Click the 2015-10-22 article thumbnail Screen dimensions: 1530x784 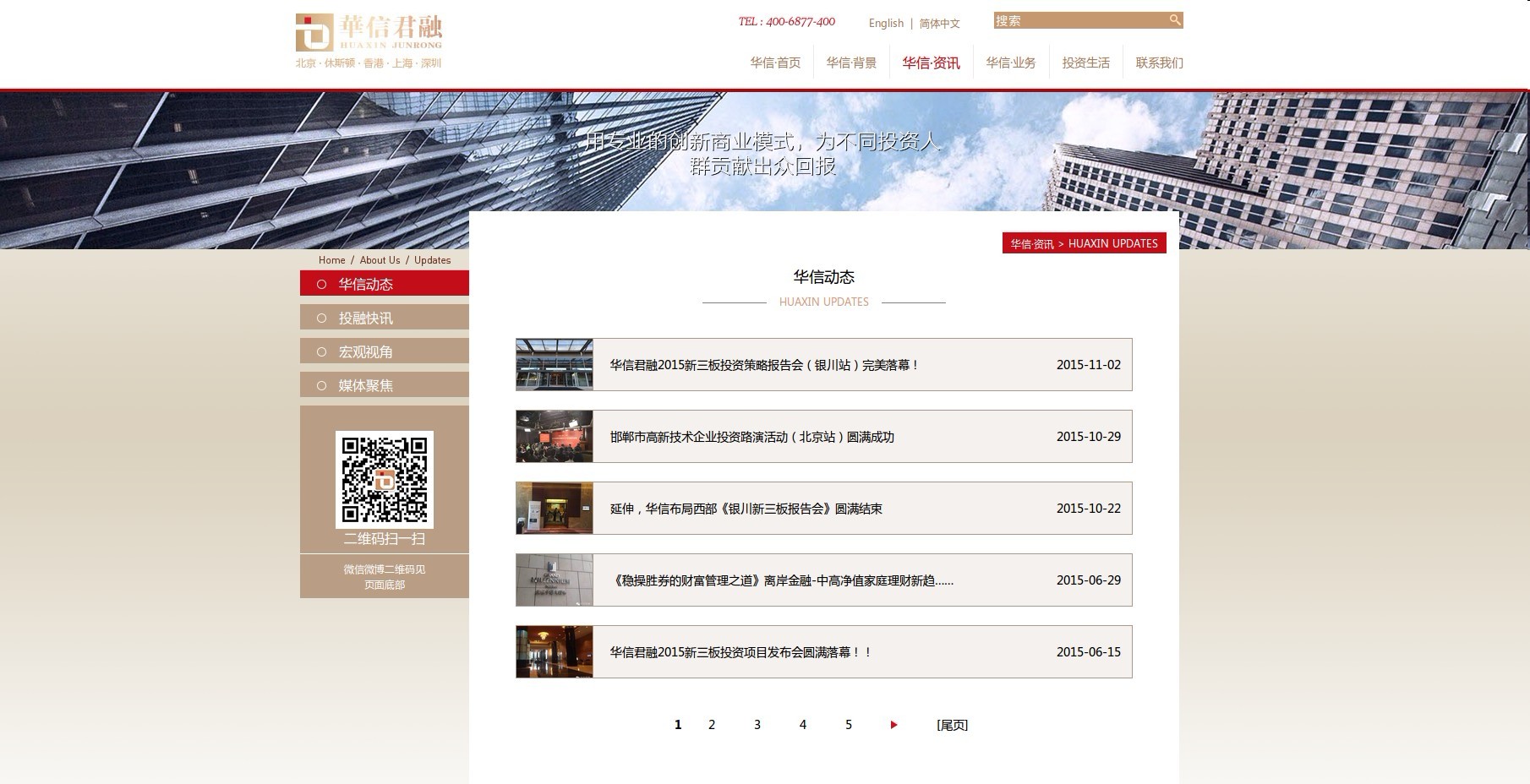[x=555, y=509]
